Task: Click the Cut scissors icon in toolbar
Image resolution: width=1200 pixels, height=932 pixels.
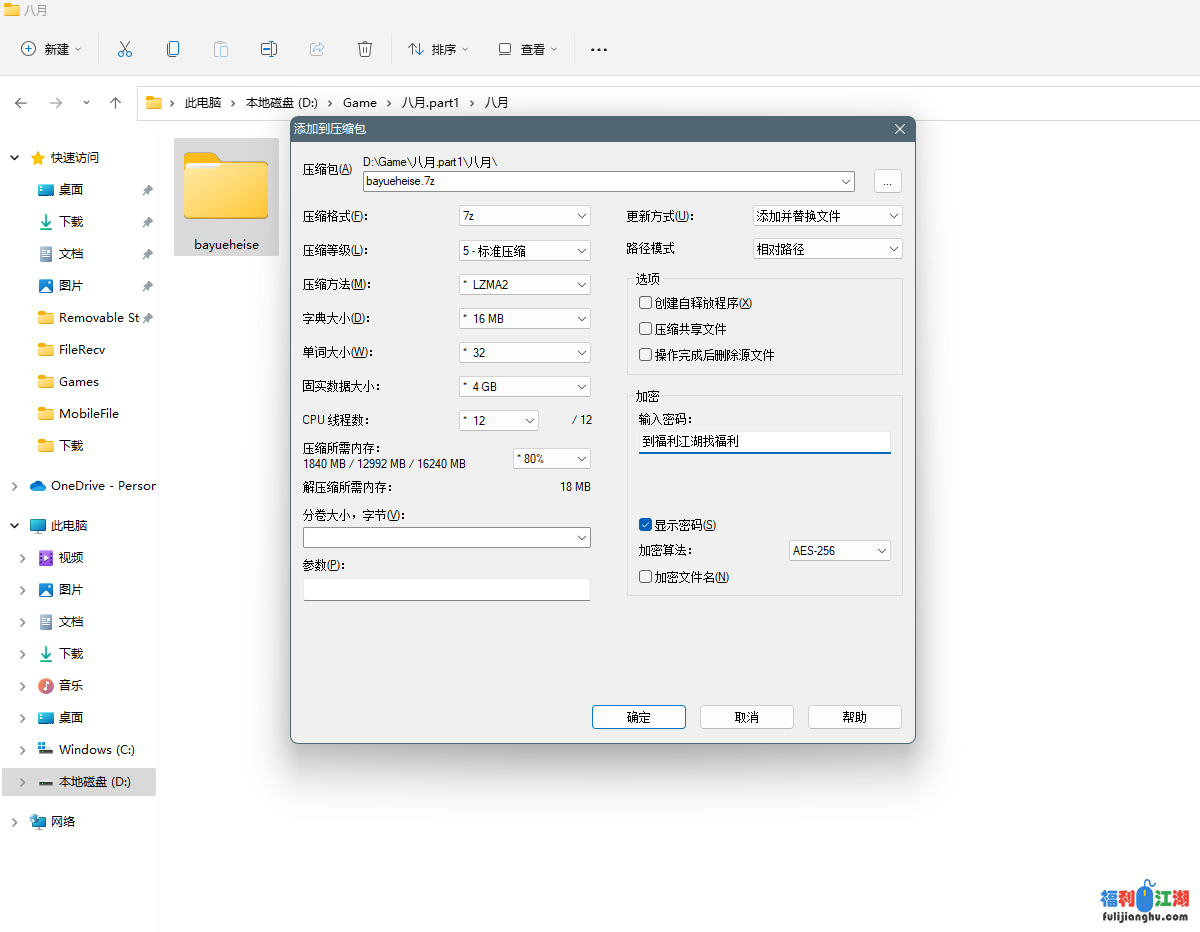Action: click(x=125, y=49)
